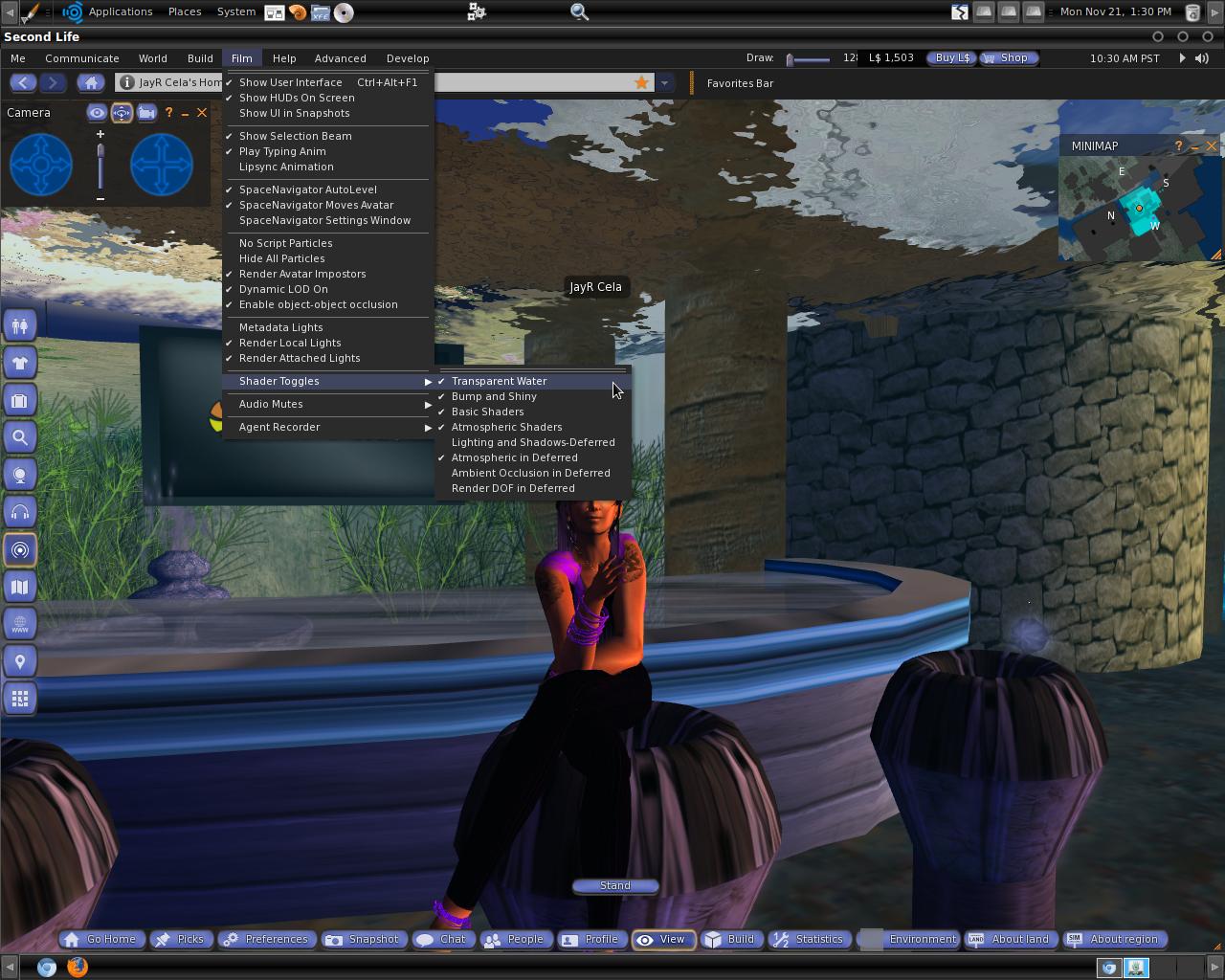Adjust the Draw distance slider
Image resolution: width=1225 pixels, height=980 pixels.
pyautogui.click(x=808, y=58)
